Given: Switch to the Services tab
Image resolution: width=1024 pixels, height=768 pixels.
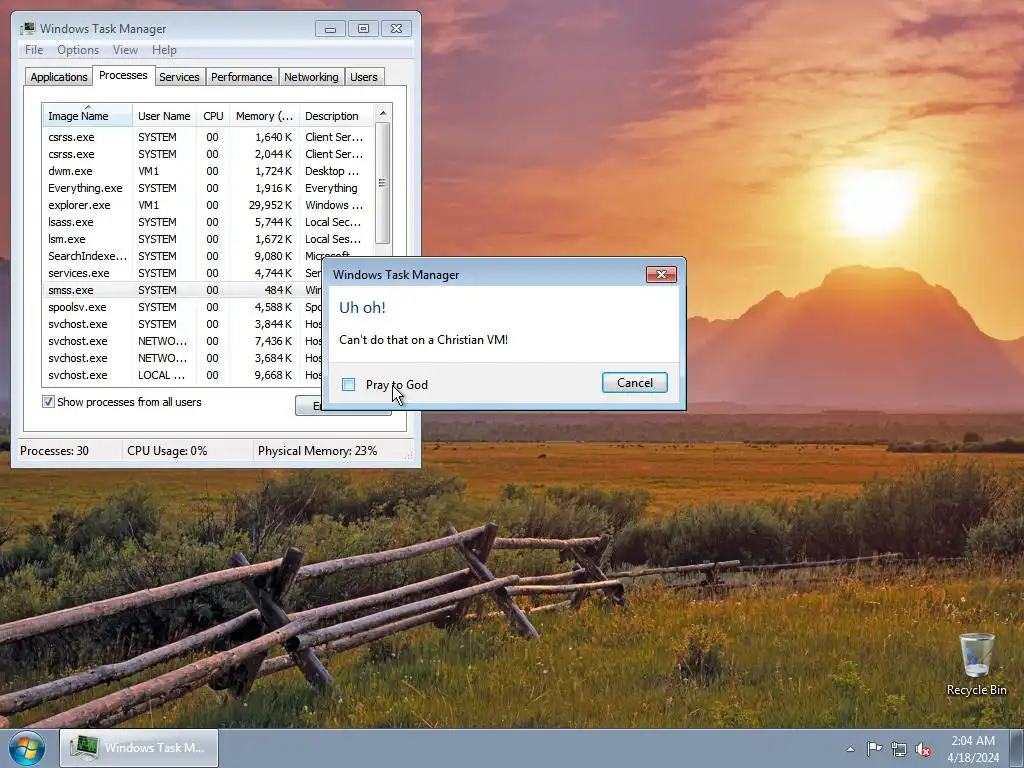Looking at the screenshot, I should pos(179,77).
